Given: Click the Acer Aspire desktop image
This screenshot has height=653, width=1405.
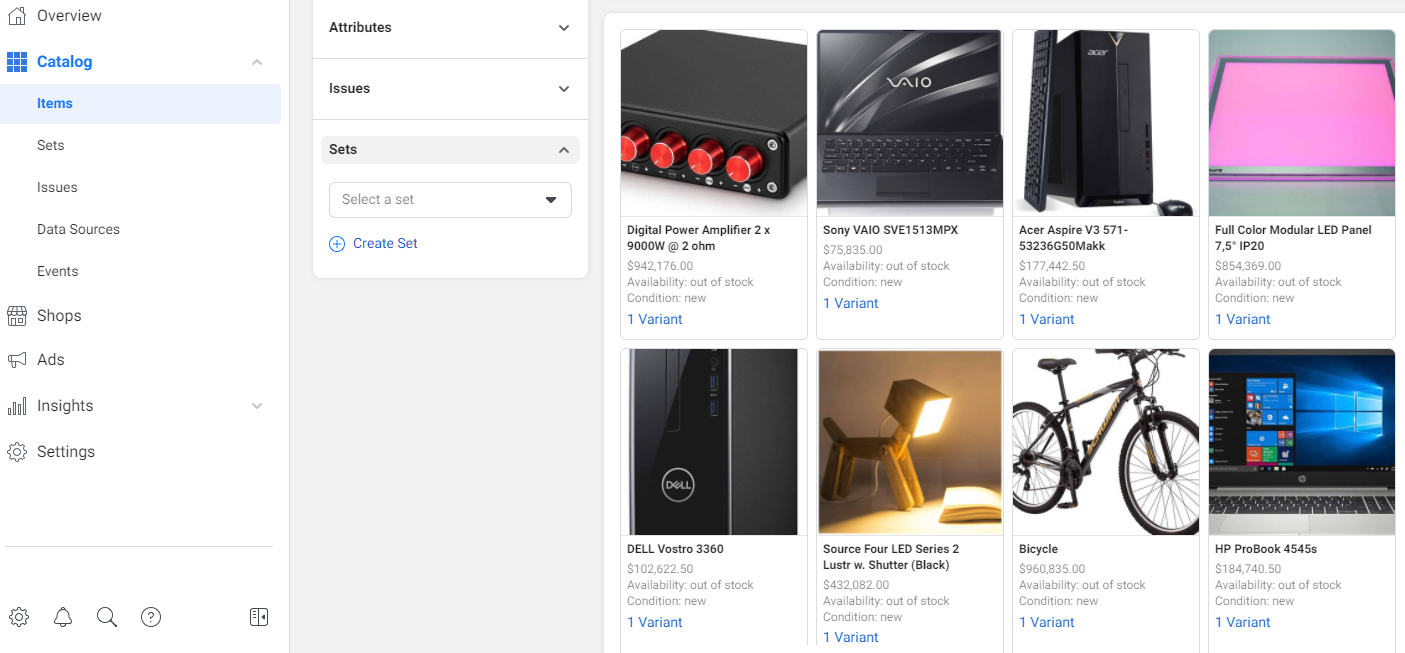Looking at the screenshot, I should [1106, 123].
